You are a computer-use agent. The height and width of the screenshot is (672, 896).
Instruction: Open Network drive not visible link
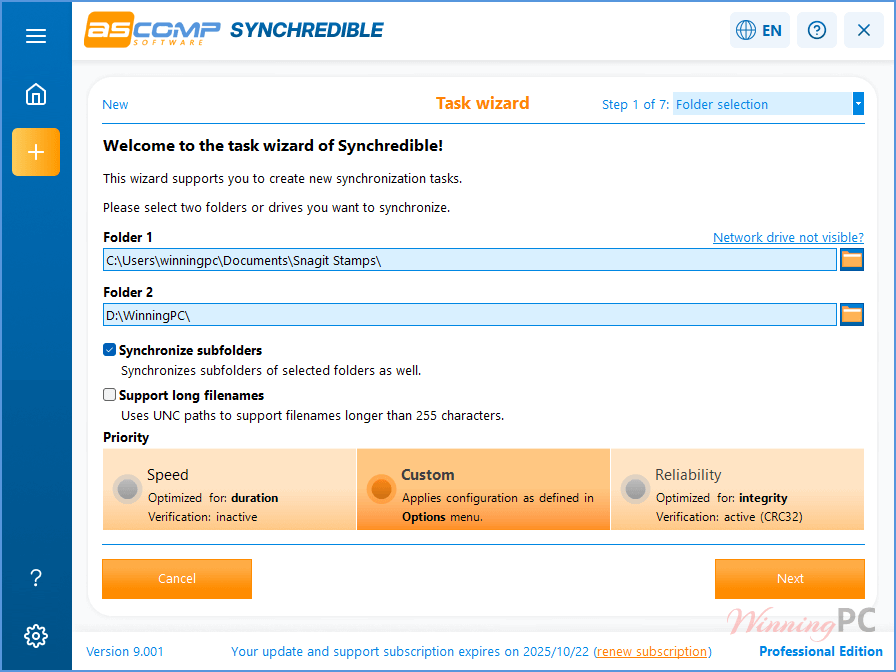[x=788, y=237]
